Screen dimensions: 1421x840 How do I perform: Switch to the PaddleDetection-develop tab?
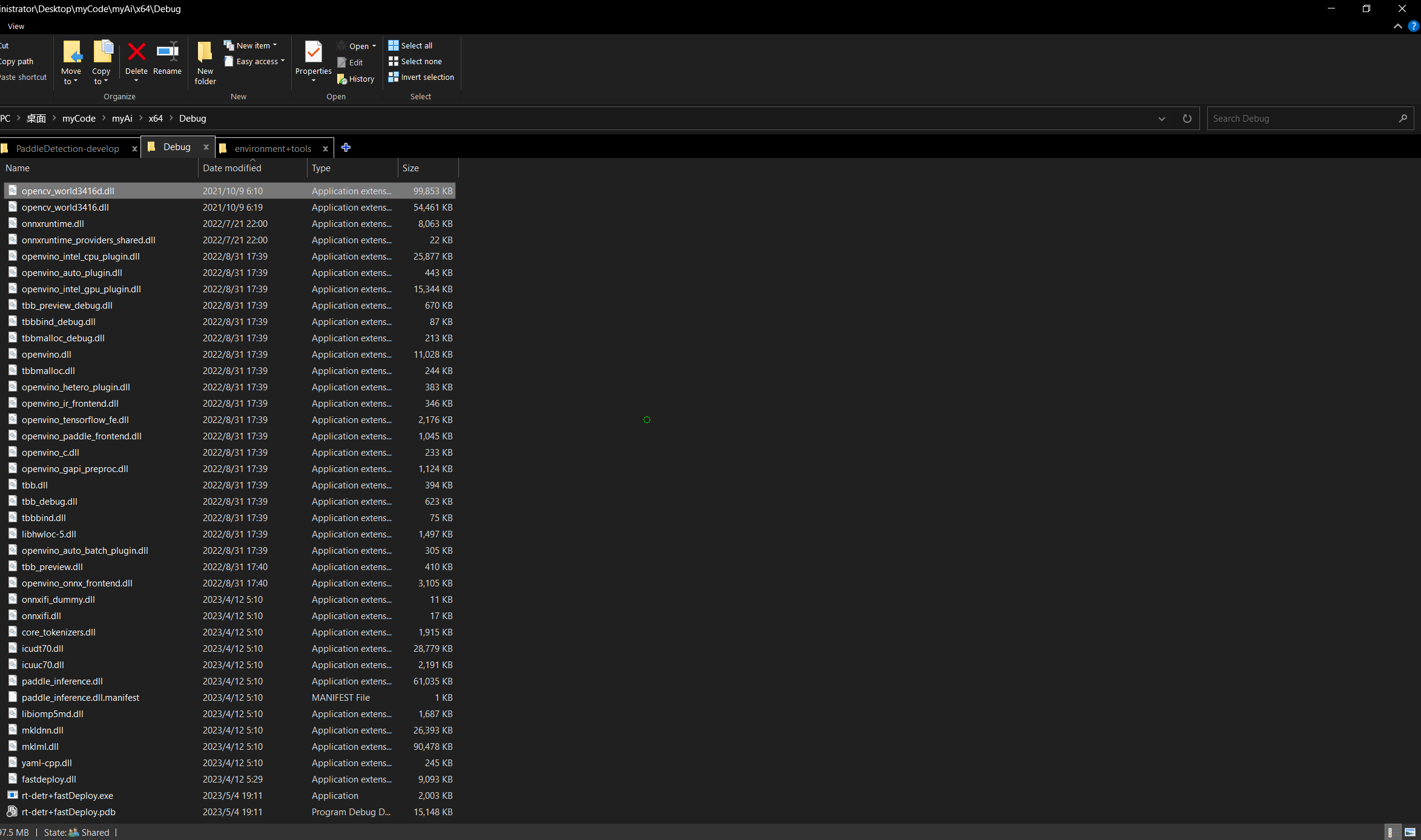pos(68,149)
